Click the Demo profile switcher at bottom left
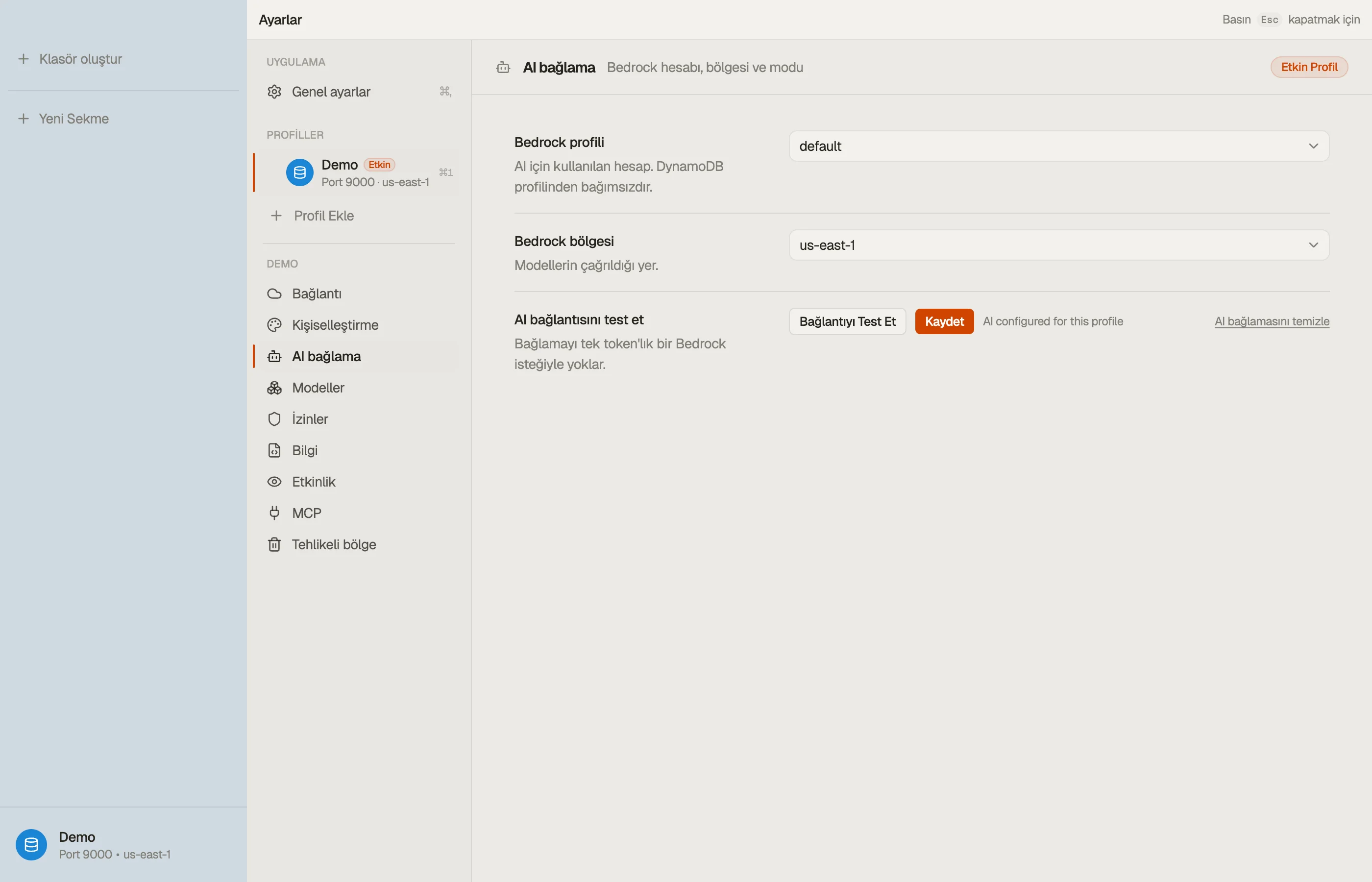This screenshot has height=882, width=1372. (123, 845)
